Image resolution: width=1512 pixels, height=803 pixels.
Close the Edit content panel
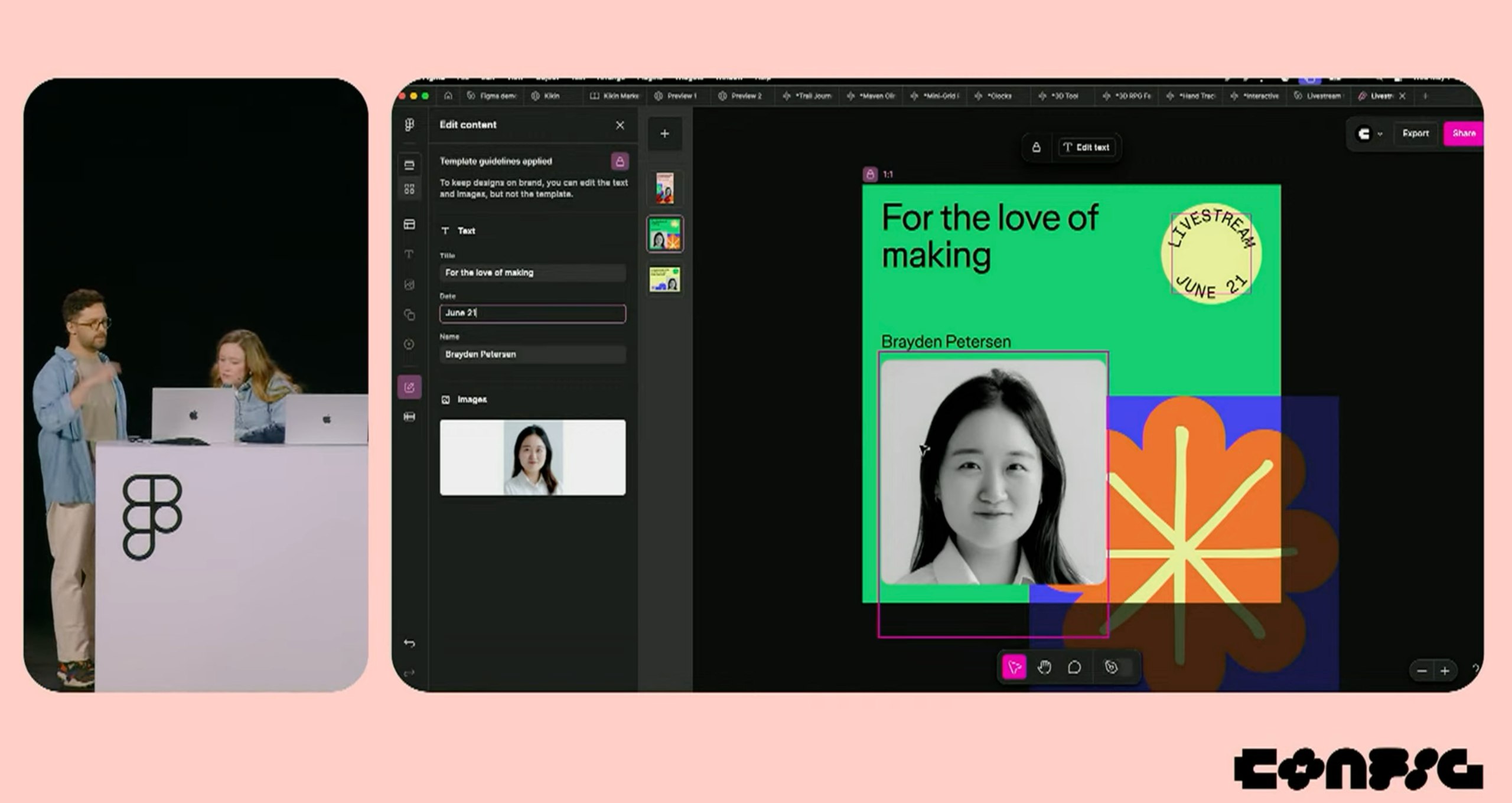click(620, 125)
